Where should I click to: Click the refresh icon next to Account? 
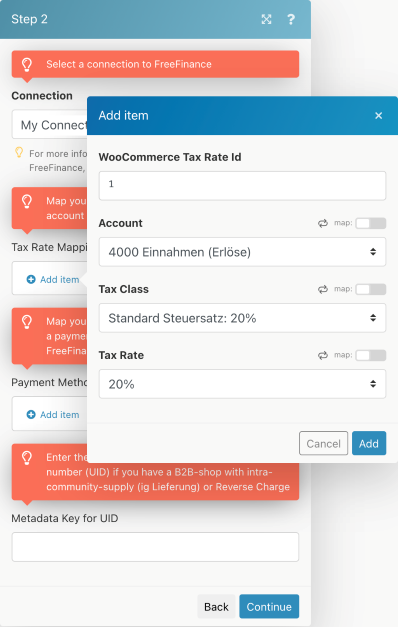[323, 223]
